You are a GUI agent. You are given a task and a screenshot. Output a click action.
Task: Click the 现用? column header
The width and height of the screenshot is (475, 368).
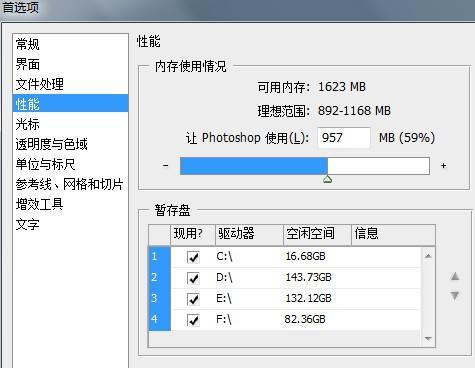pos(192,235)
